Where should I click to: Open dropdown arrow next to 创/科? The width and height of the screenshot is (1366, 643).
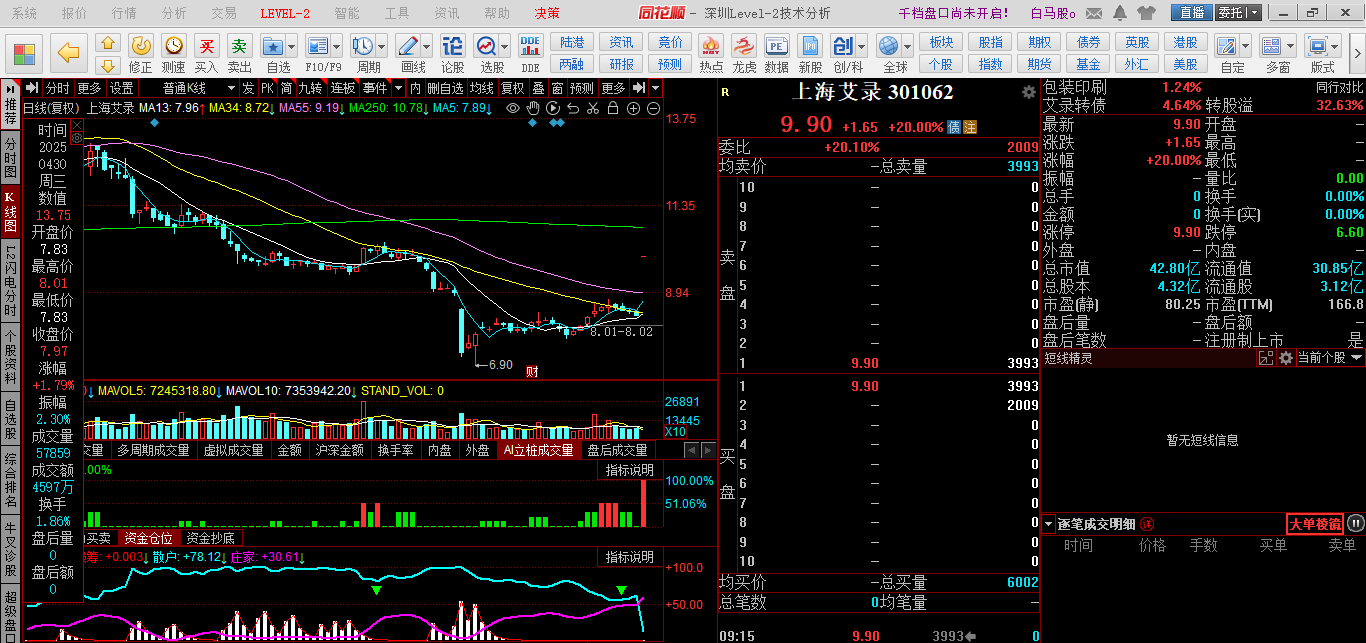861,46
